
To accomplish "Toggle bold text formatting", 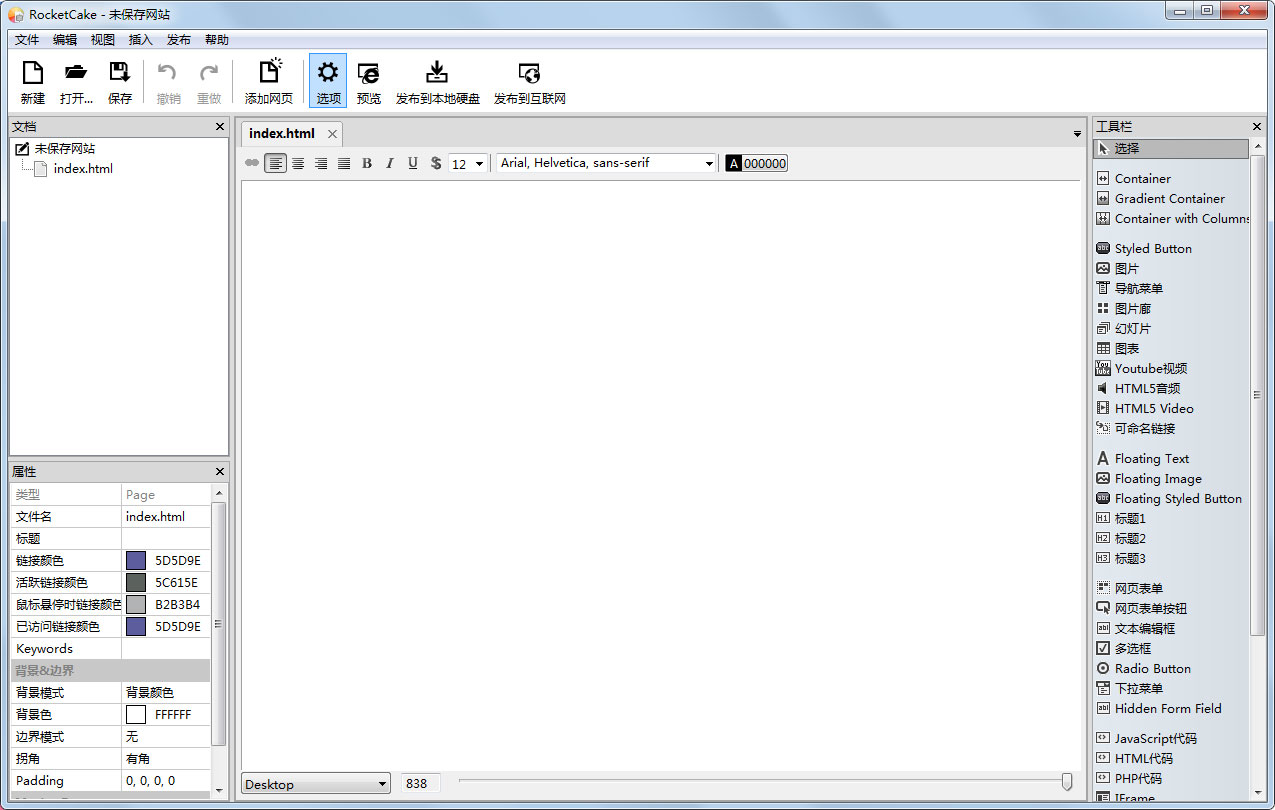I will click(x=367, y=163).
